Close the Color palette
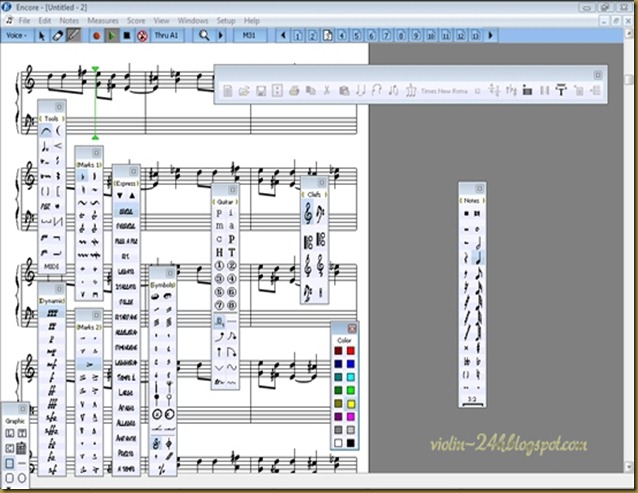 [352, 328]
